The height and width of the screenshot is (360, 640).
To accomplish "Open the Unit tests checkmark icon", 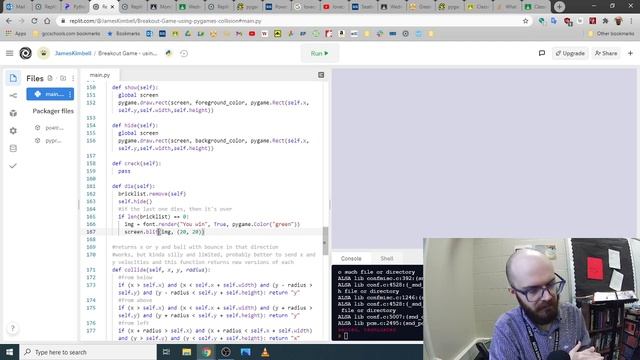I will [13, 166].
